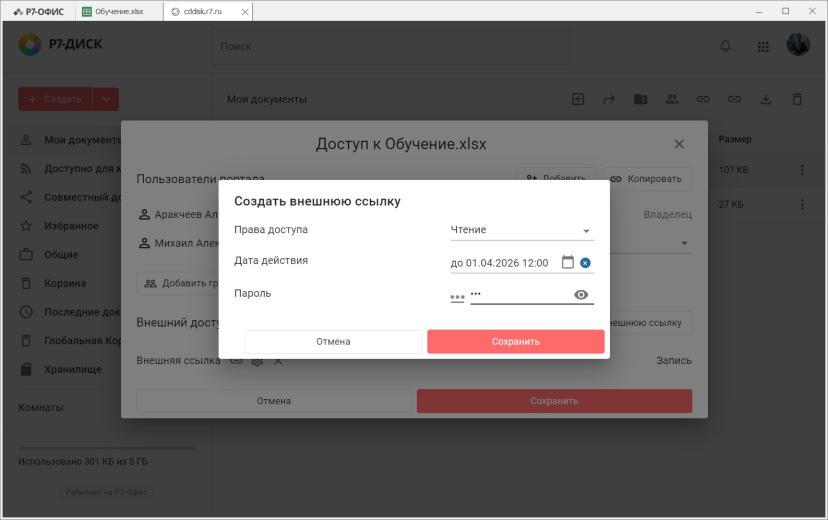Close the cddisk.r7.ru tab
Screen dimensions: 828x520
pos(245,12)
